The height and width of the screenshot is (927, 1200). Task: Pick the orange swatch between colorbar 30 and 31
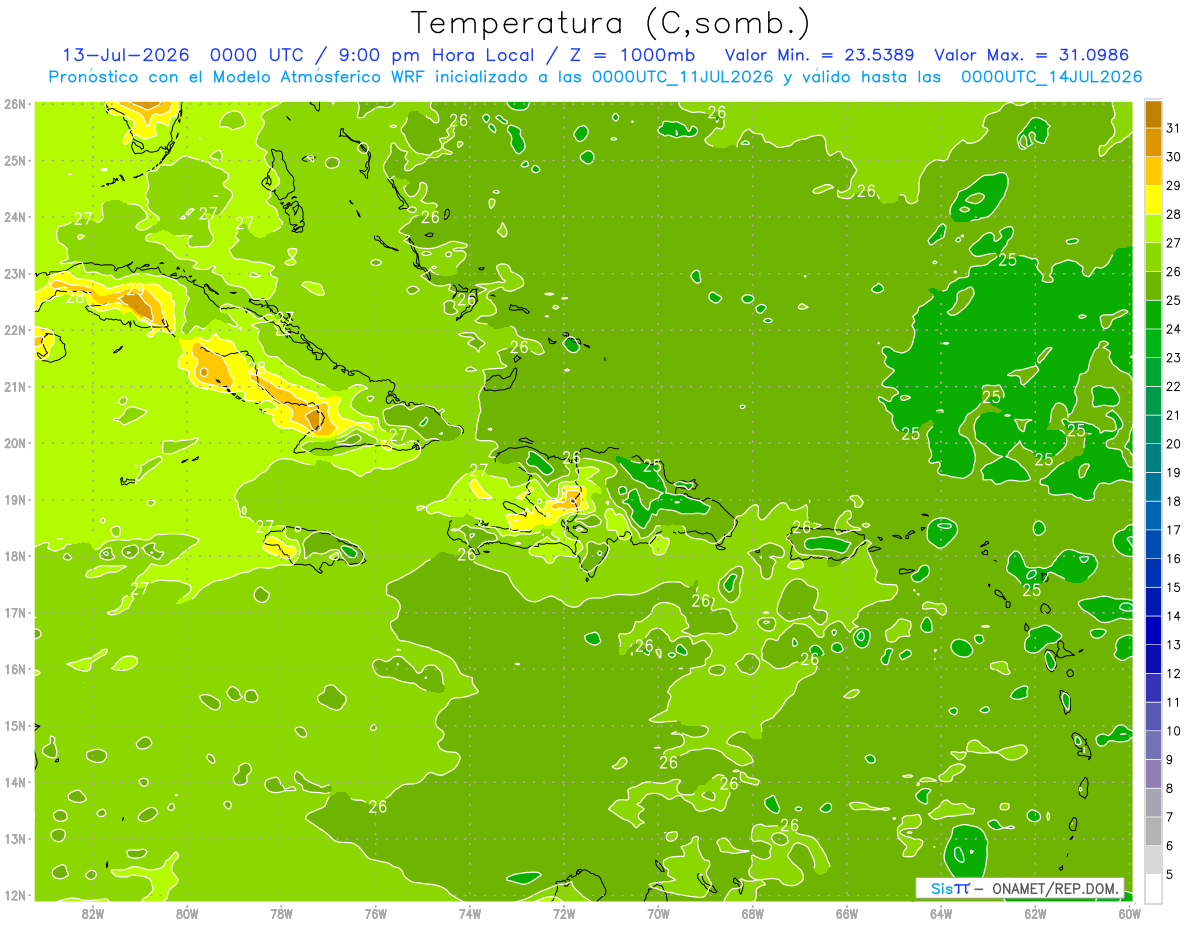(1153, 141)
